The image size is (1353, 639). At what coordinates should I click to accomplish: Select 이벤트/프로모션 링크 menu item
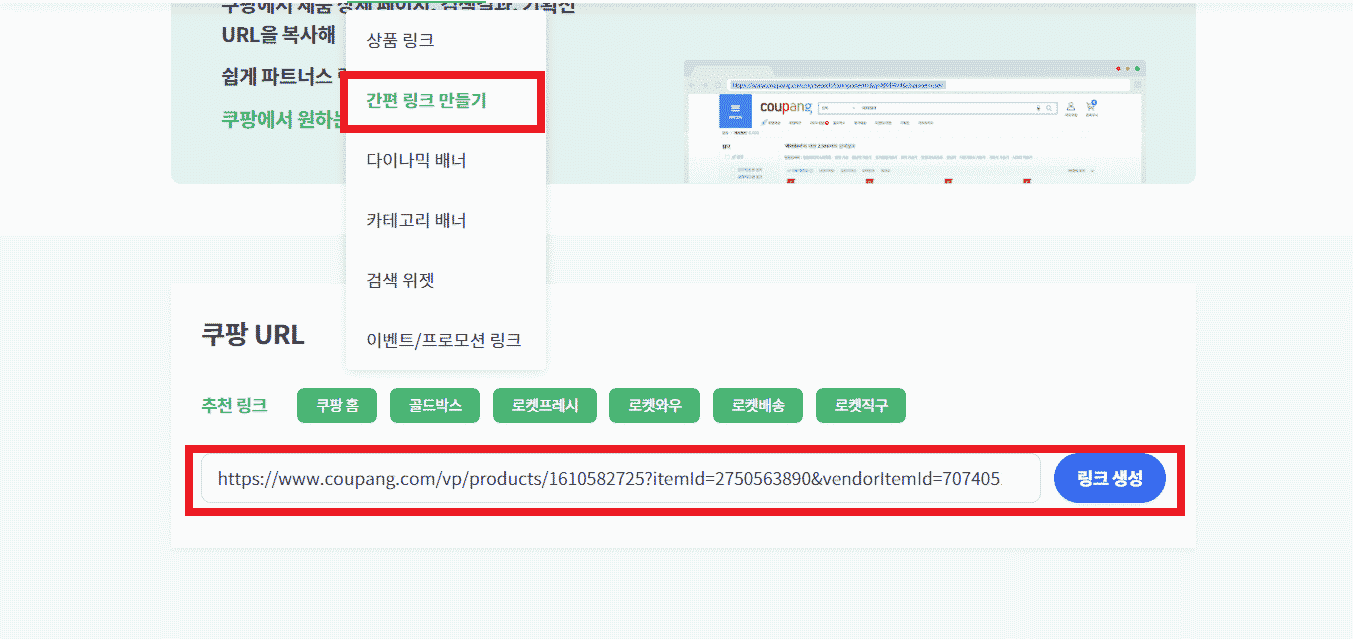click(x=446, y=340)
